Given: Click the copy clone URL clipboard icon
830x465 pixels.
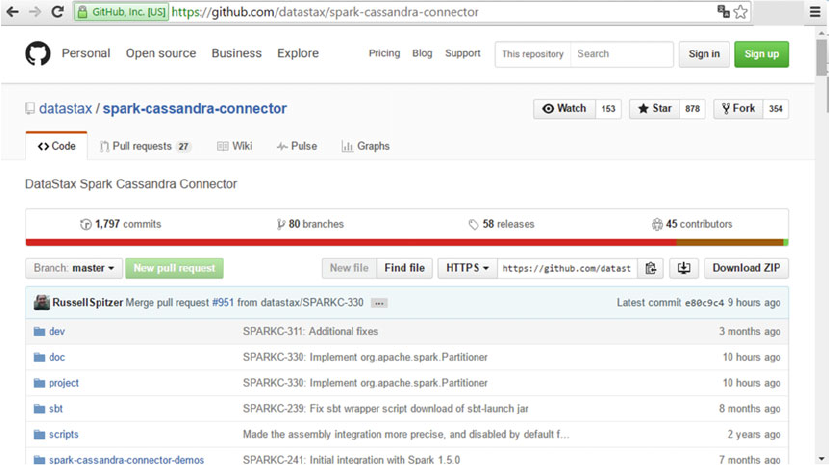Looking at the screenshot, I should [x=651, y=268].
